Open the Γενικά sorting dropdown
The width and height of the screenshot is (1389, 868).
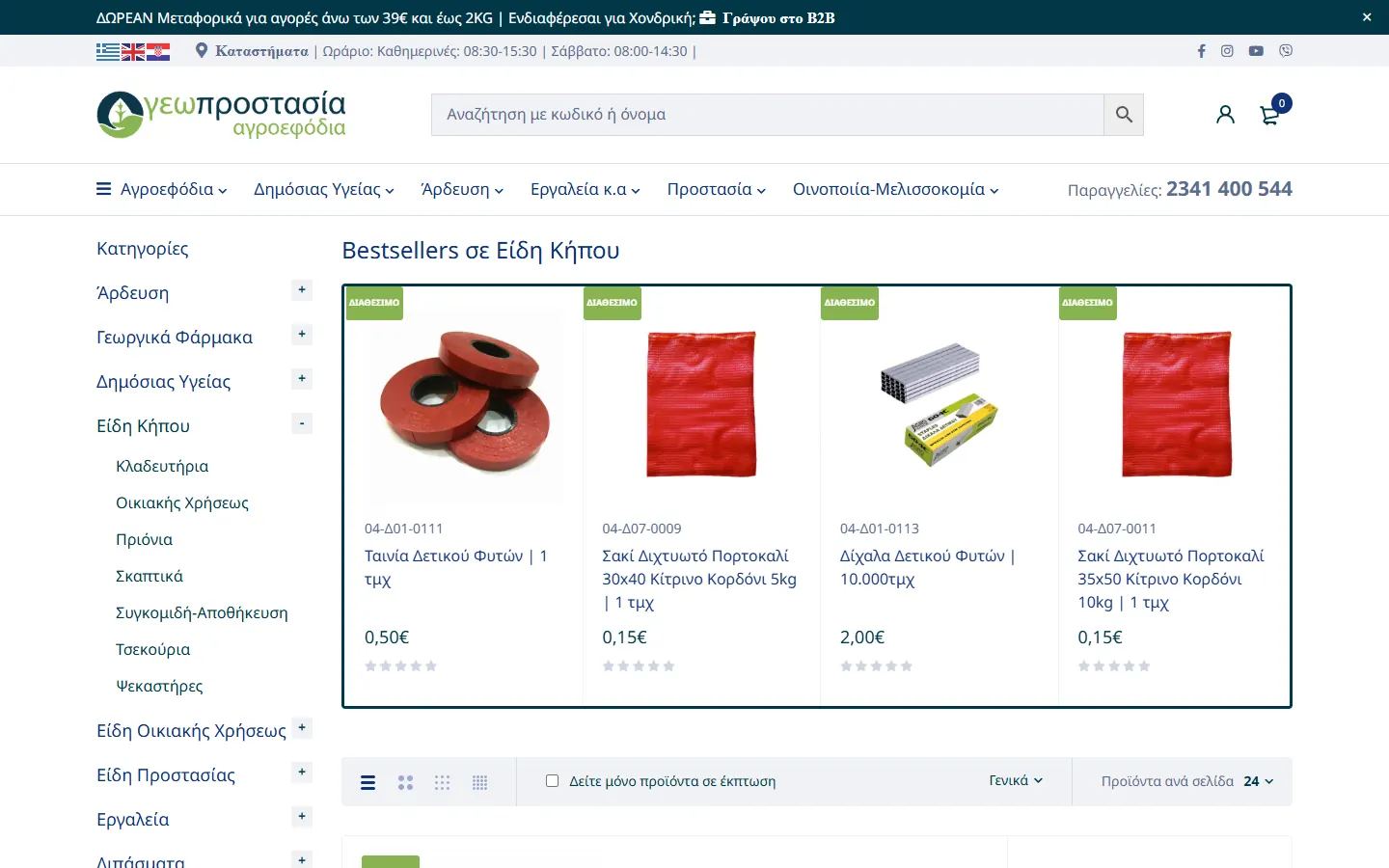coord(1016,781)
